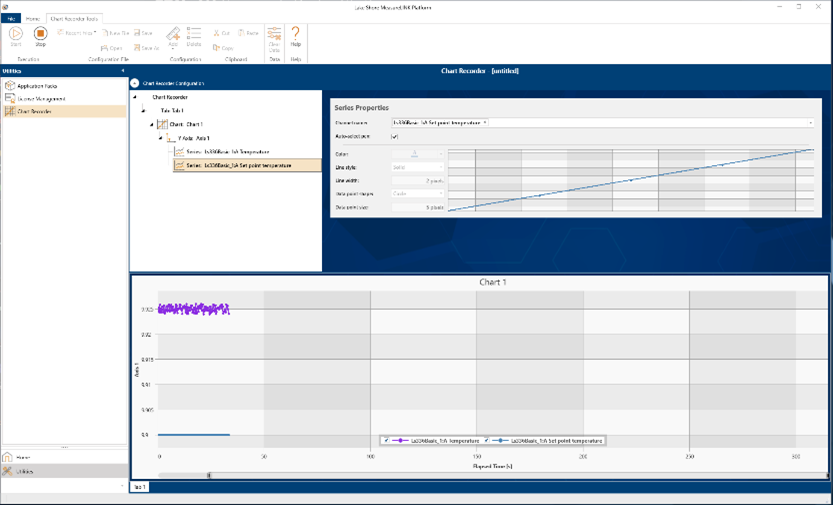The width and height of the screenshot is (833, 505).
Task: Collapse the Chart Recorder tree node
Action: [x=136, y=97]
